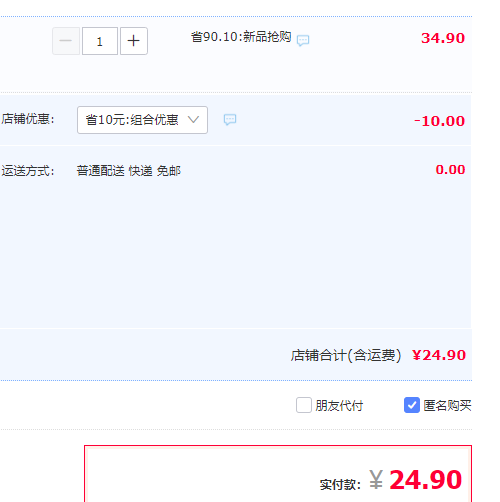Click the 店铺合计 ¥24.90 subtotal
Viewport: 500px width, 502px height.
click(x=439, y=355)
